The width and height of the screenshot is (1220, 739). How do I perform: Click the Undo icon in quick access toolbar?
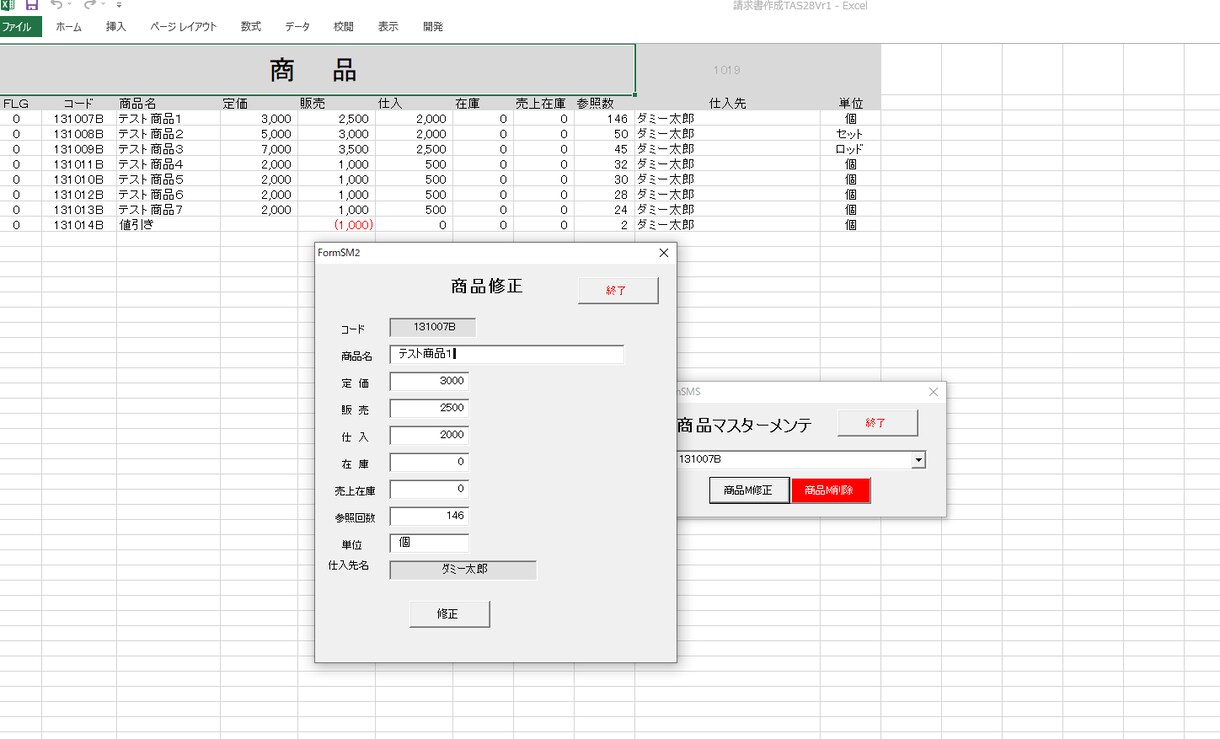coord(57,5)
